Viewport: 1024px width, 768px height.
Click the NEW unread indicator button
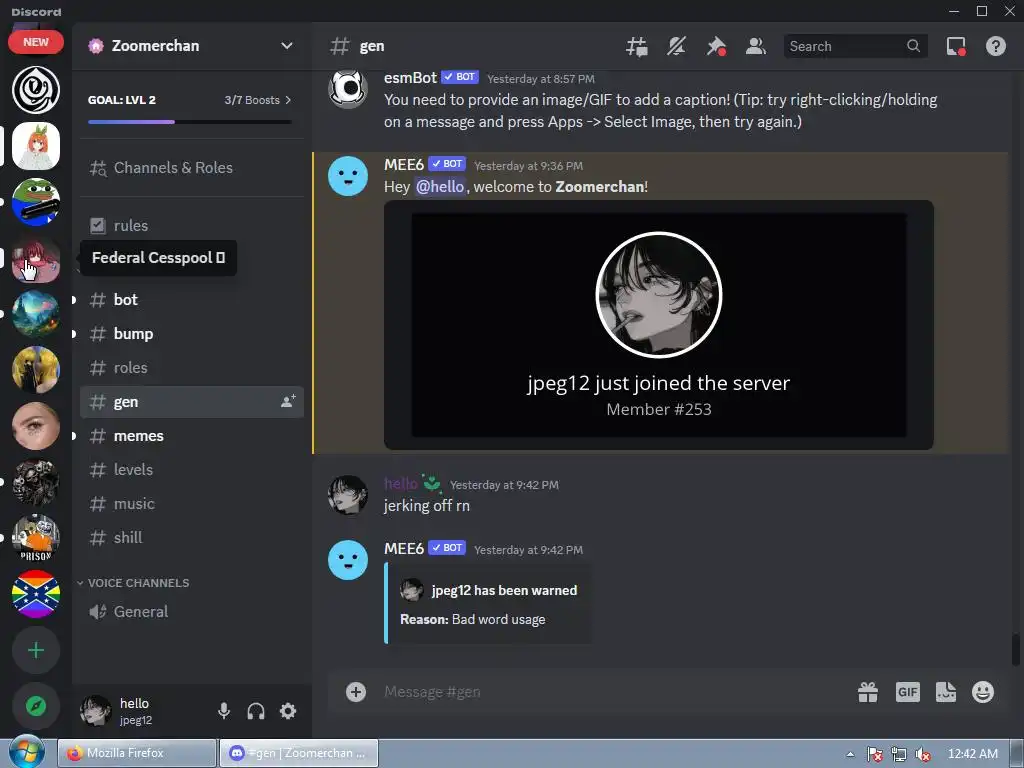pyautogui.click(x=36, y=42)
